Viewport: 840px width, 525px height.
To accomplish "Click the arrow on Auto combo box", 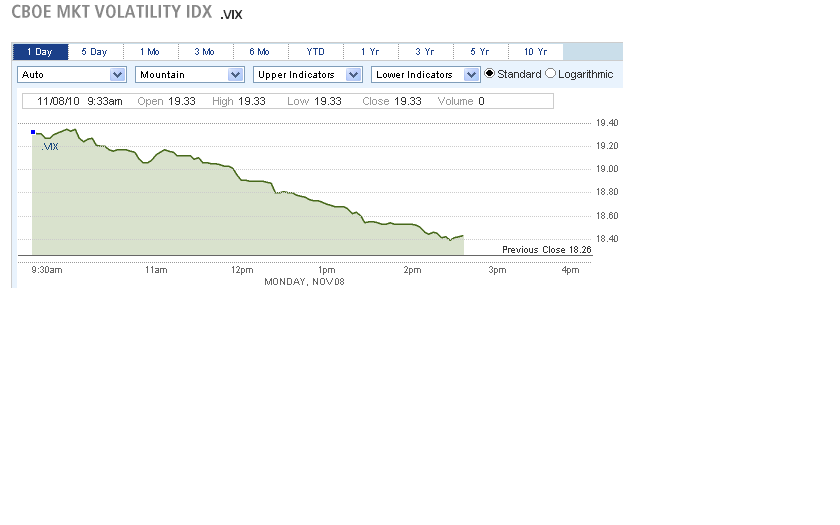I will tap(117, 74).
